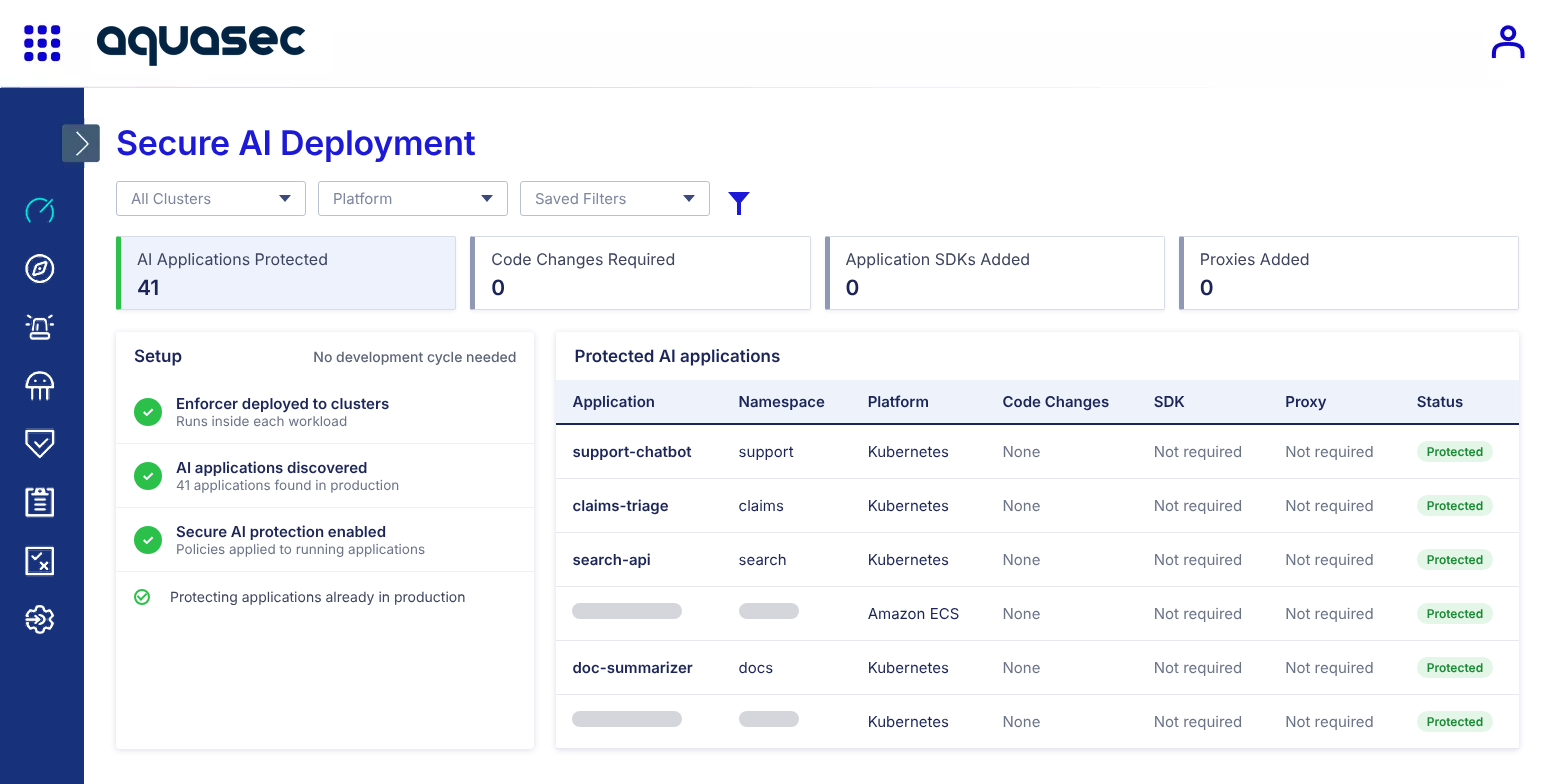Open the user profile icon
The image size is (1551, 784).
pos(1508,43)
